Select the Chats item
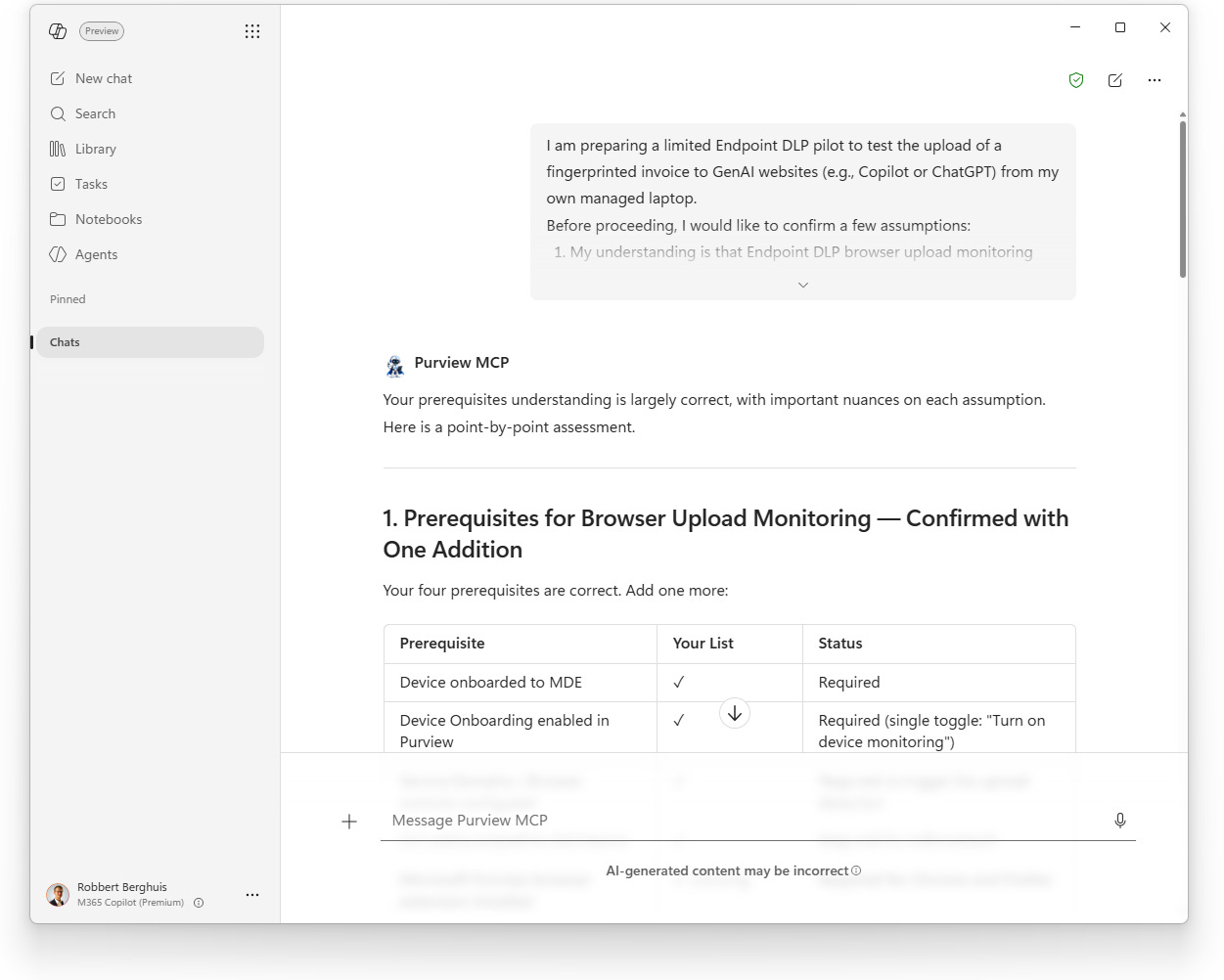The image size is (1224, 980). click(151, 342)
